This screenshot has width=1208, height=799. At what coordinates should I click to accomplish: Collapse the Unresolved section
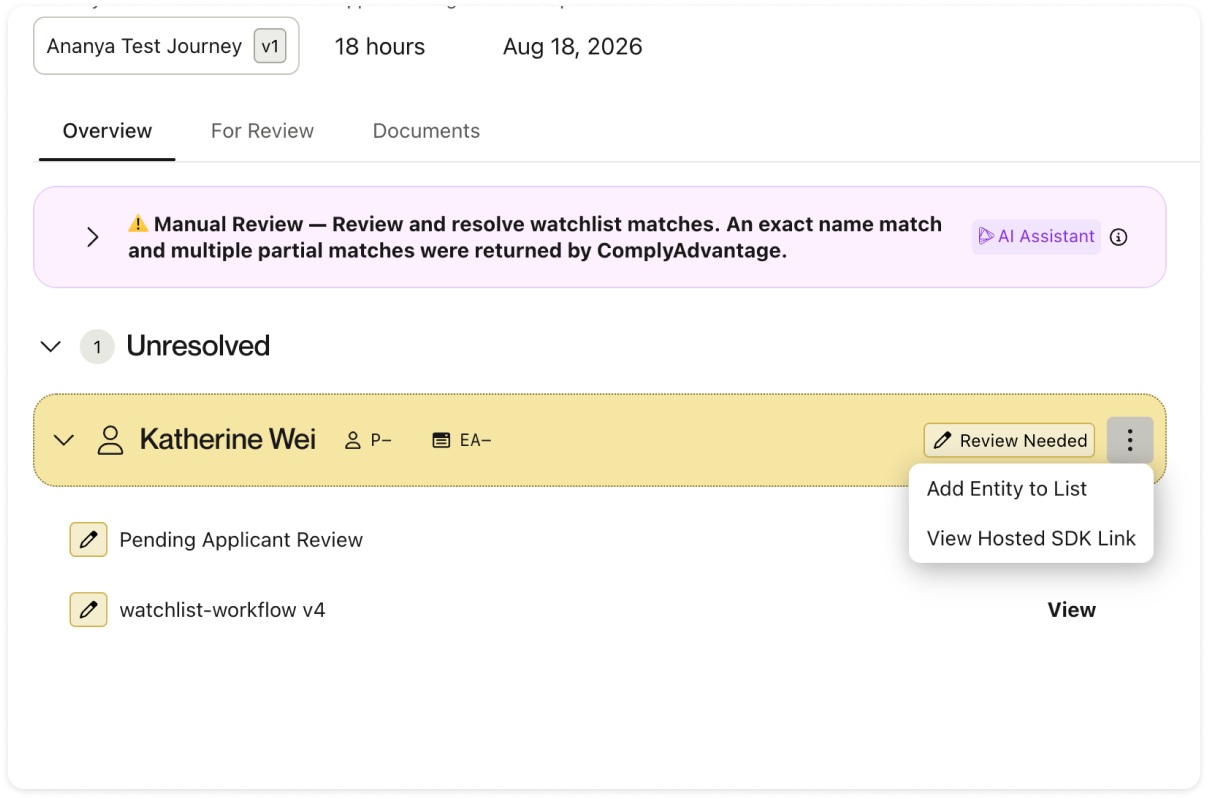coord(50,347)
